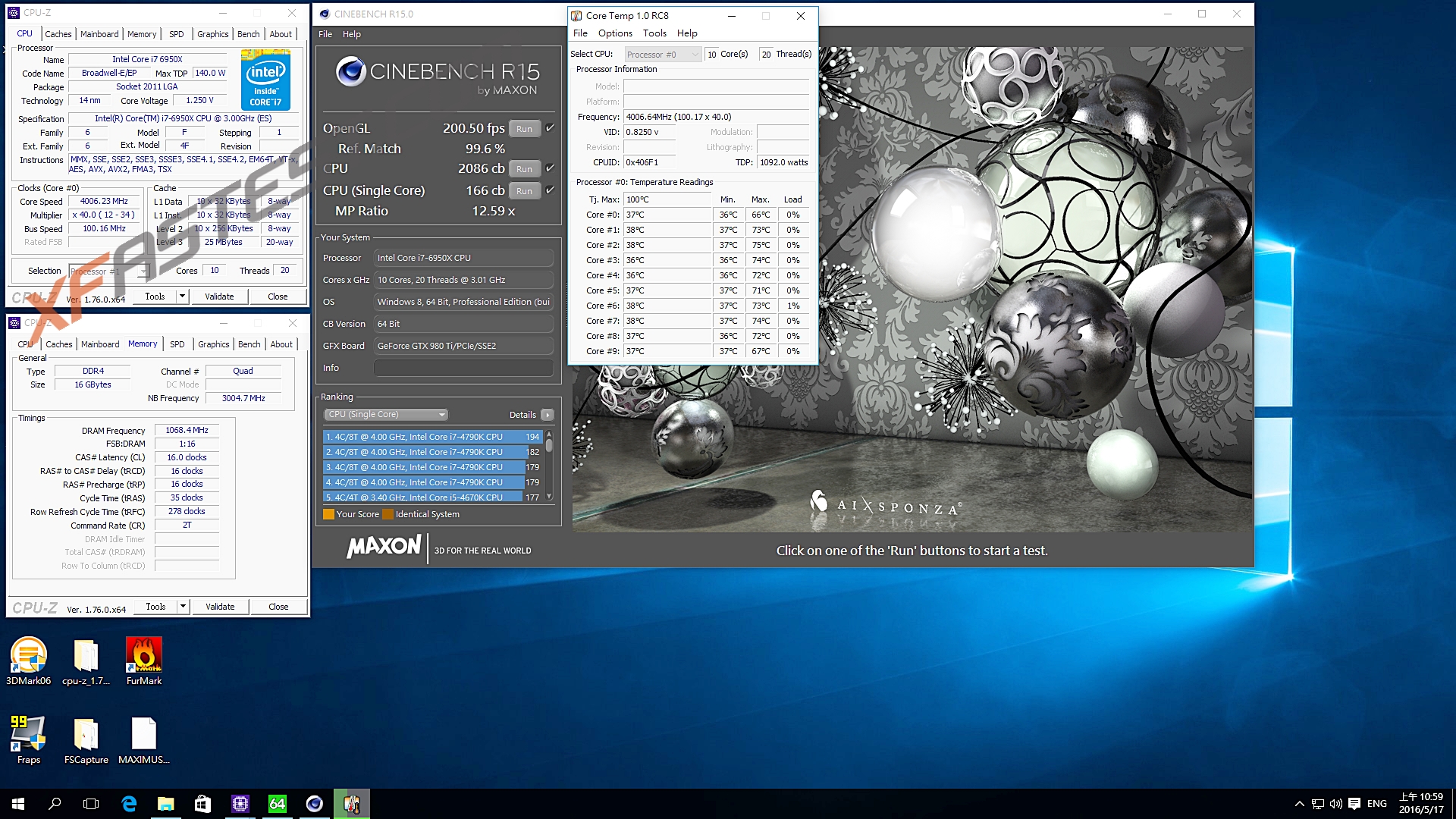Click Ranking Details arrow icon
This screenshot has width=1456, height=819.
[548, 415]
